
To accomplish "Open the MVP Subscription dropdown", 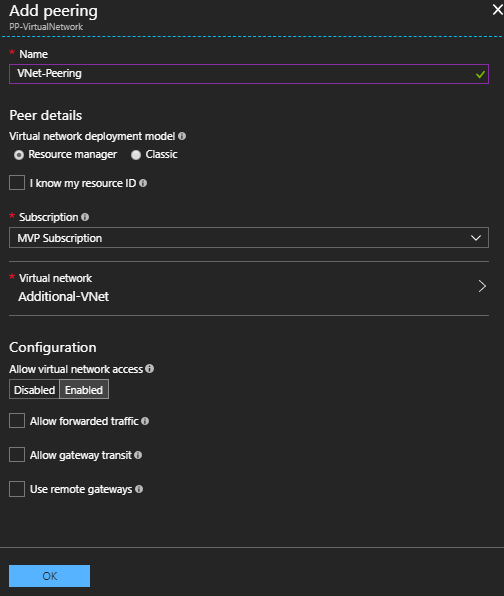I will tap(249, 238).
